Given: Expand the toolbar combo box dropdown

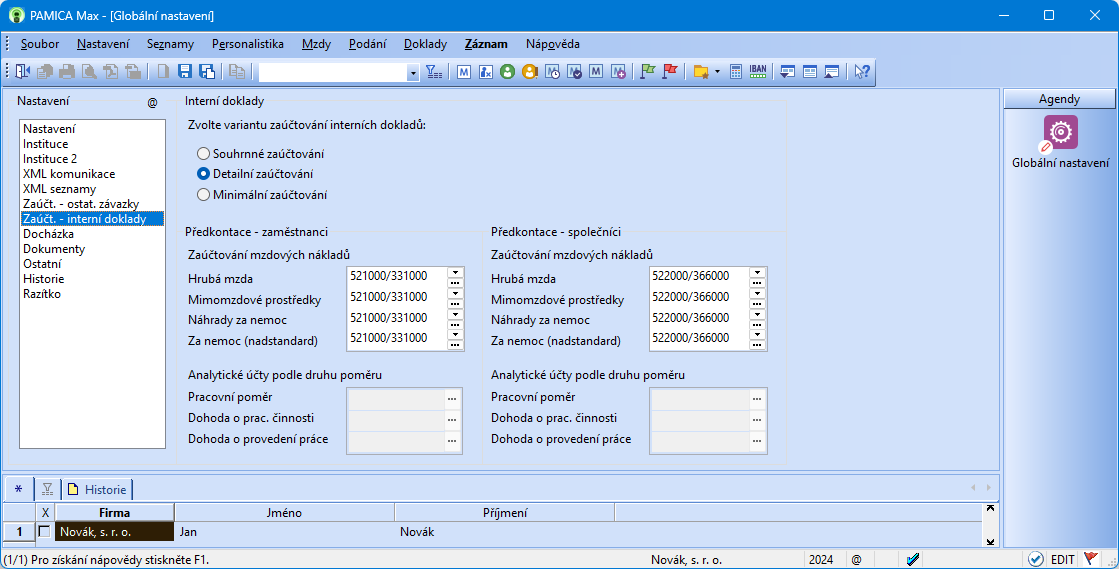Looking at the screenshot, I should click(x=413, y=72).
